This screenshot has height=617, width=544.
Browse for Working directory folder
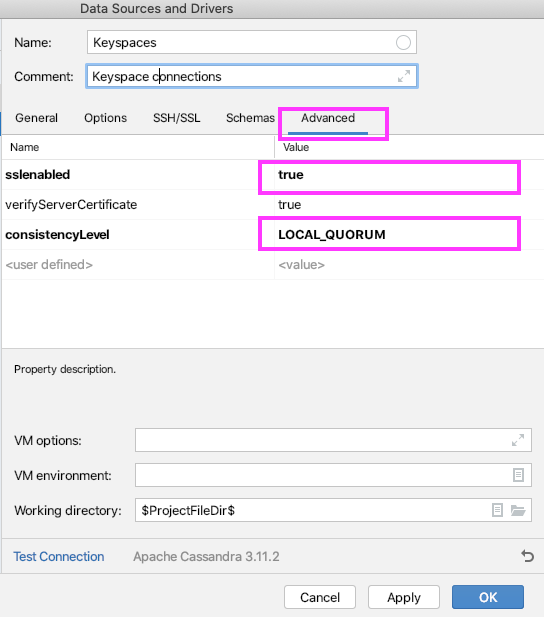point(518,510)
